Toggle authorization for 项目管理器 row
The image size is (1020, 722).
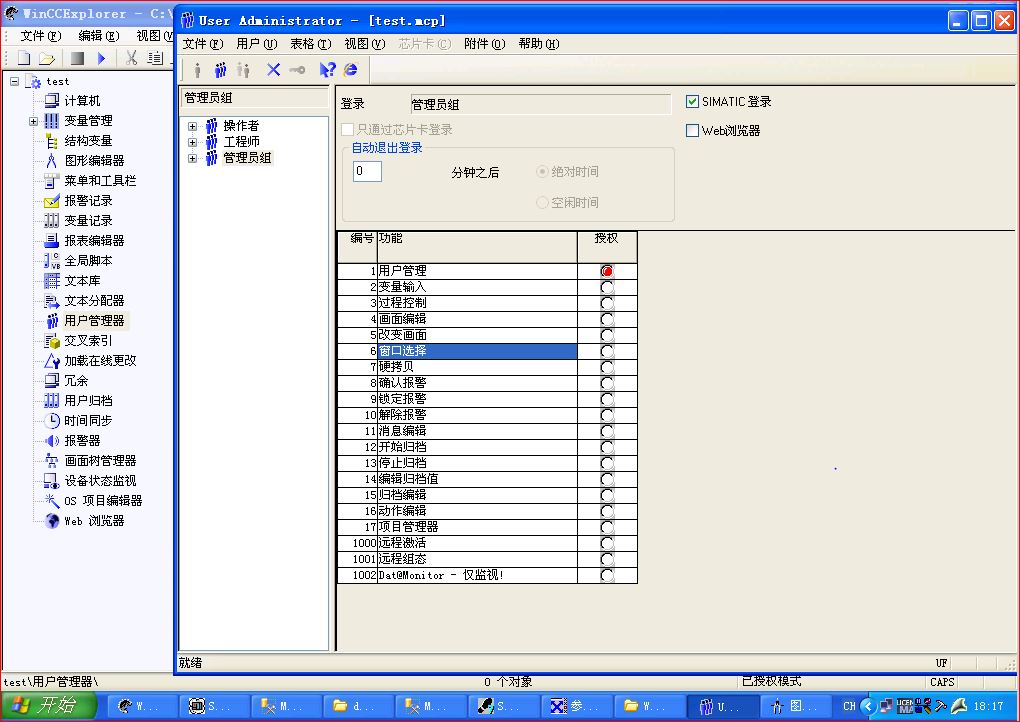coord(607,527)
